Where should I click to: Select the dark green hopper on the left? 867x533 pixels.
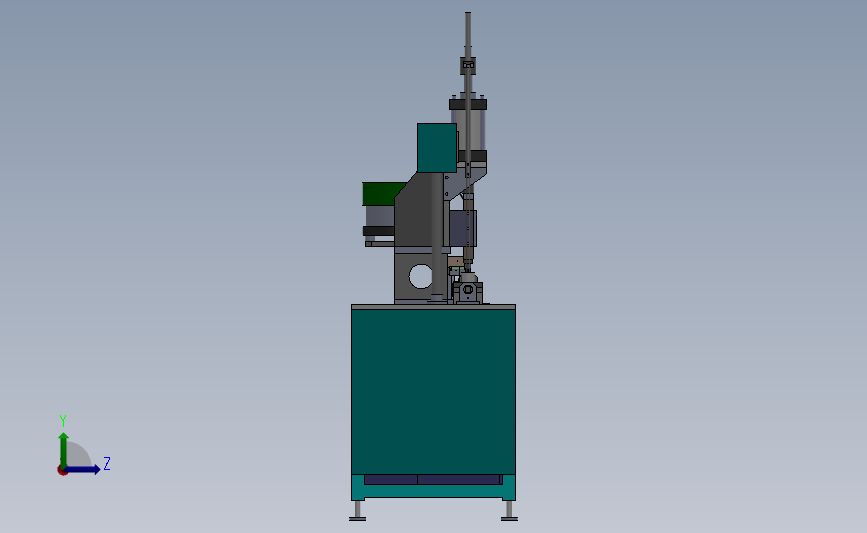[x=382, y=194]
